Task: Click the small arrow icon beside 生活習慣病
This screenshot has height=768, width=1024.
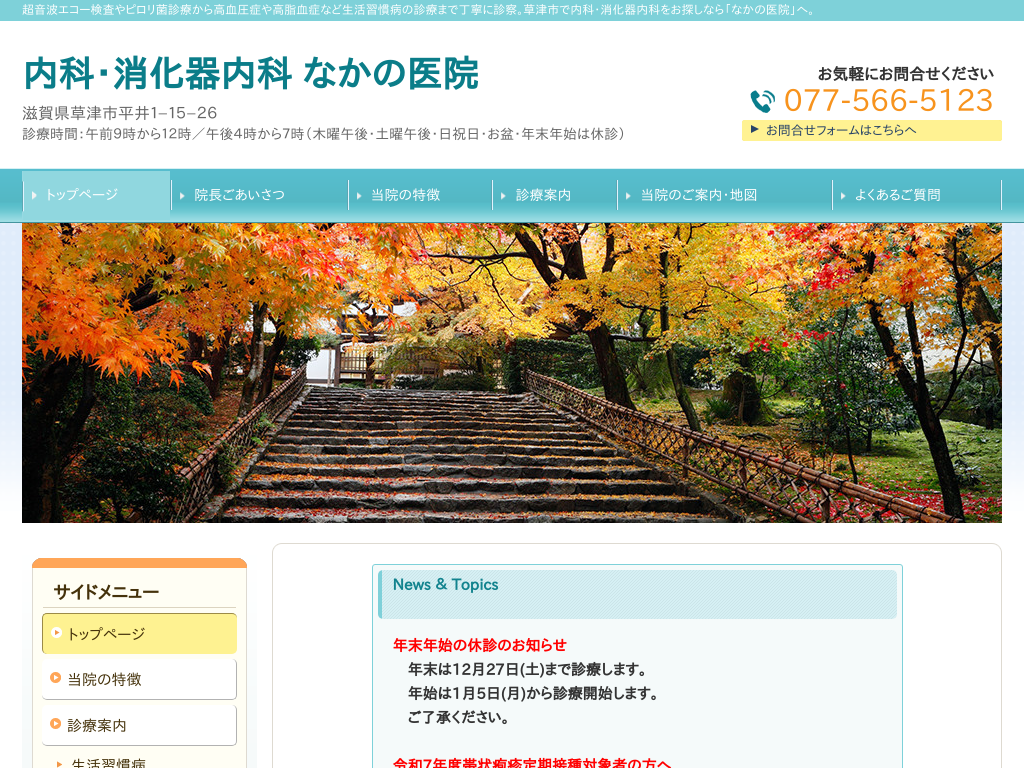Action: coord(60,764)
